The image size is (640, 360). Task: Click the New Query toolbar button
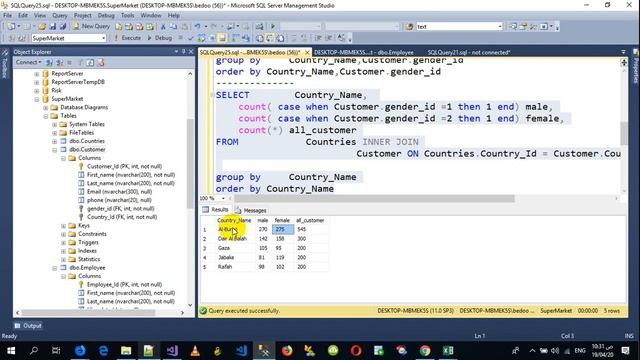(x=91, y=26)
